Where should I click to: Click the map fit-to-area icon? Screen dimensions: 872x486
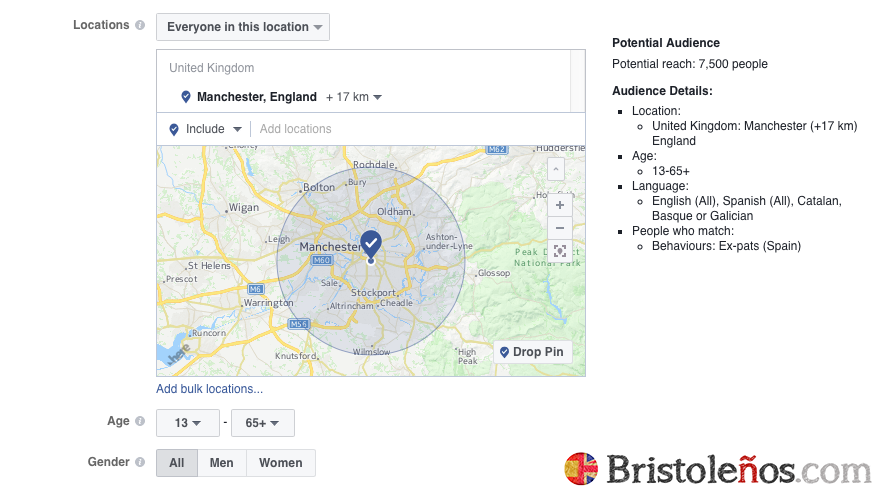pos(559,251)
